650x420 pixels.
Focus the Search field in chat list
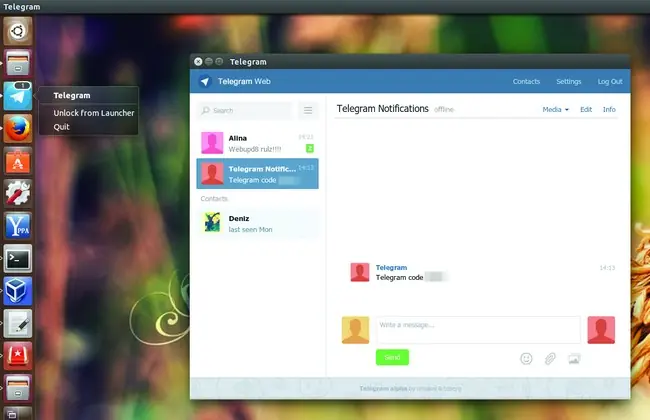coord(244,110)
